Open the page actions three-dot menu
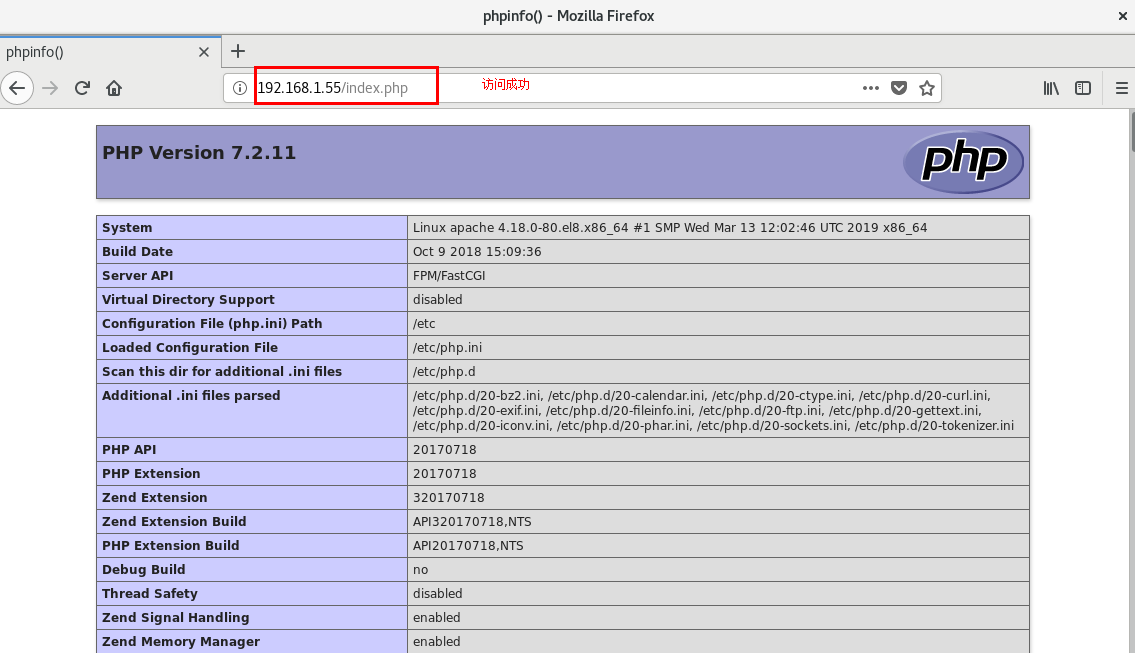The image size is (1135, 653). [871, 88]
